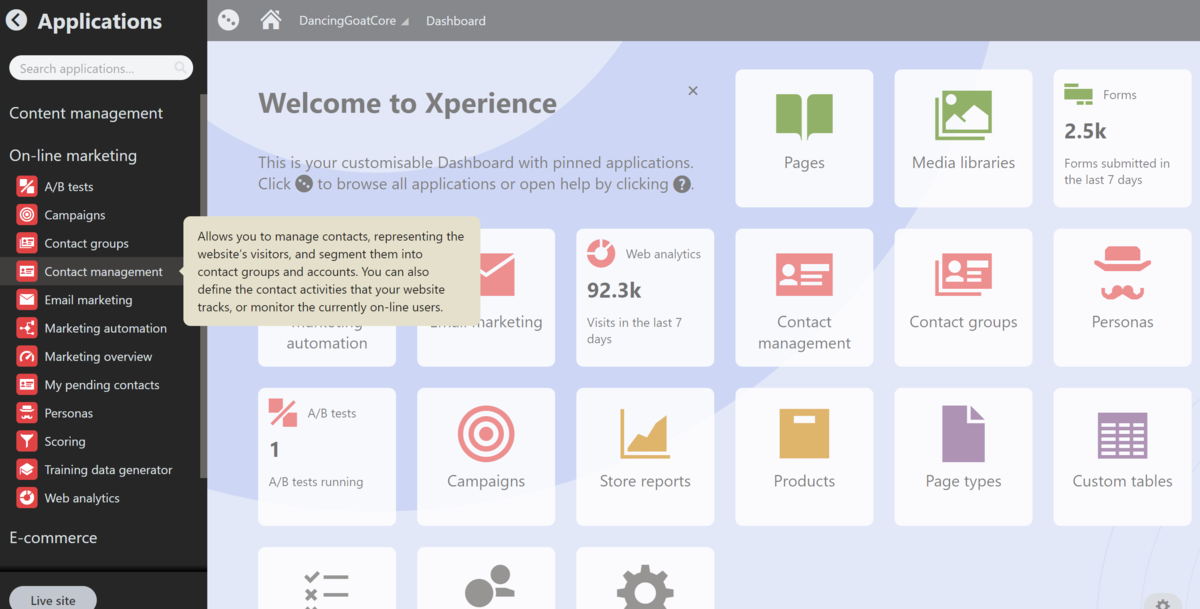This screenshot has width=1200, height=609.
Task: Click the Email marketing envelope sidebar icon
Action: [27, 300]
